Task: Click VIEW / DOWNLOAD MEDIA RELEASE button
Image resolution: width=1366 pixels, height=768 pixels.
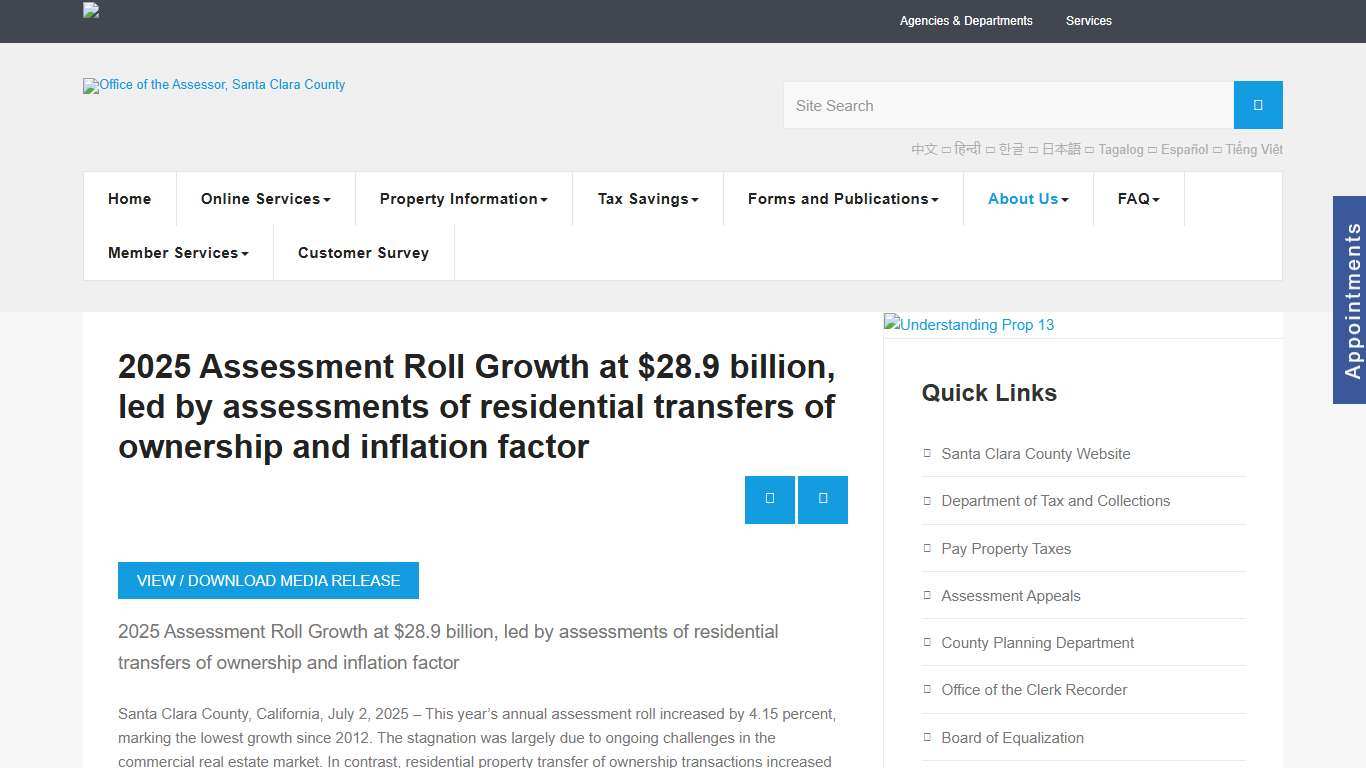Action: point(268,580)
